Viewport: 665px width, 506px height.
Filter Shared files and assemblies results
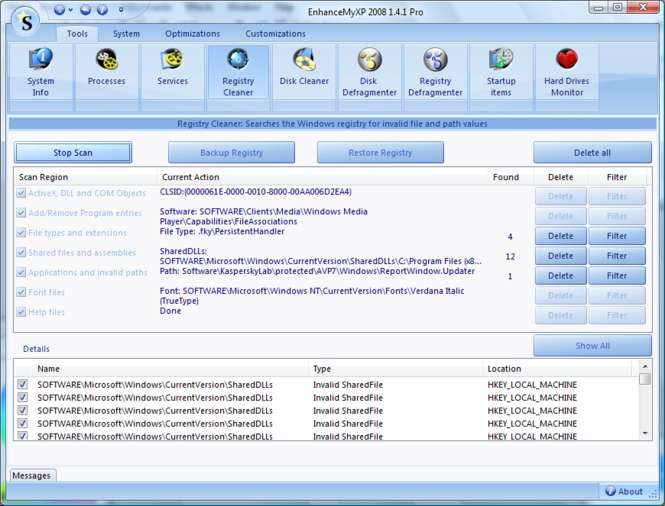coord(617,256)
